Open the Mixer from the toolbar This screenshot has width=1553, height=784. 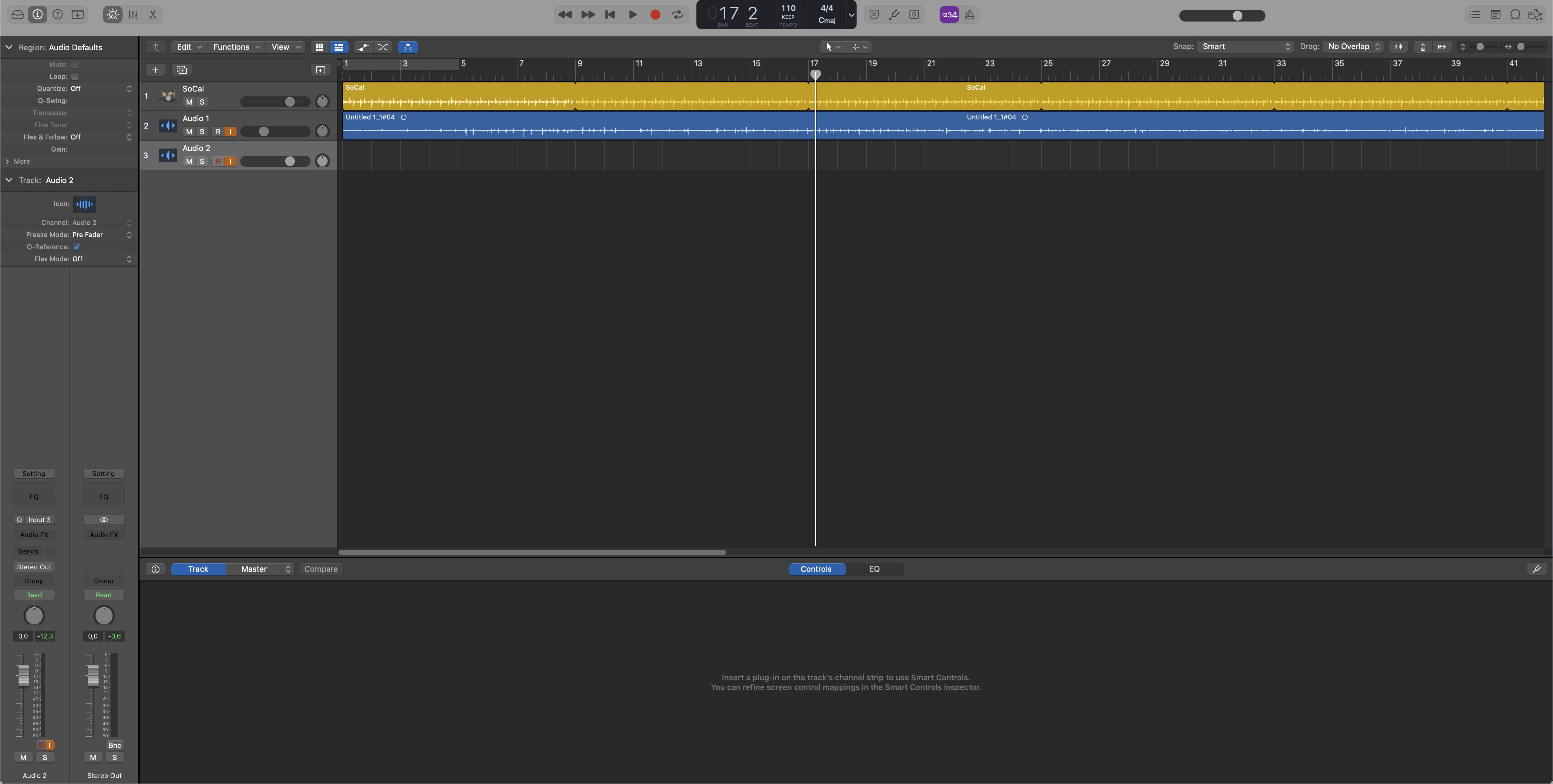coord(133,15)
